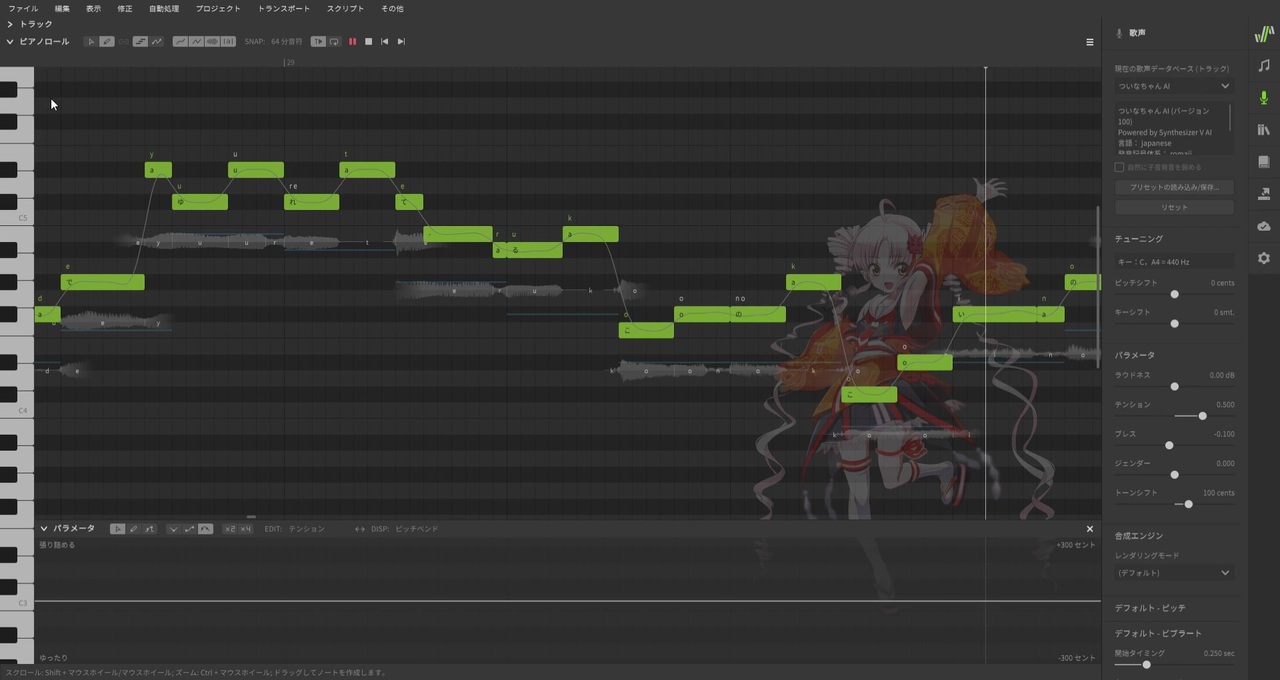Select the pencil note tool in piano roll
Image resolution: width=1280 pixels, height=680 pixels.
[x=107, y=42]
